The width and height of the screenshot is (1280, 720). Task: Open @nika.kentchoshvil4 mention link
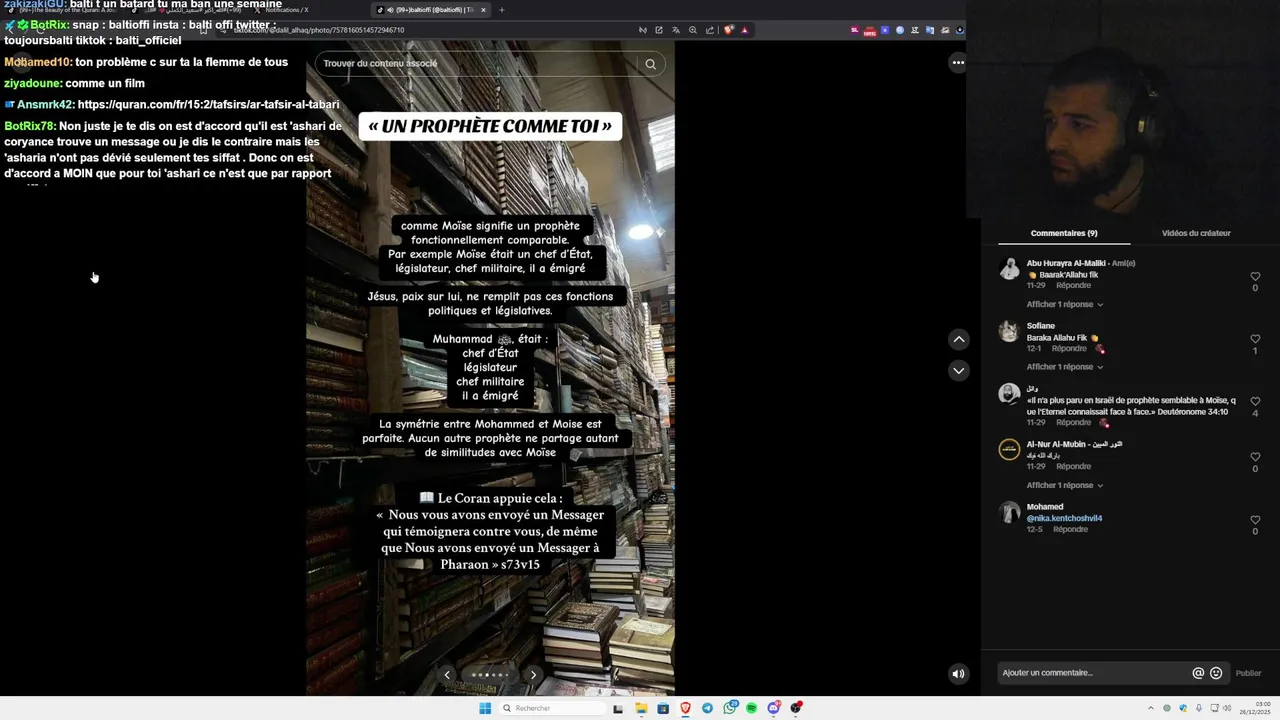click(1064, 518)
